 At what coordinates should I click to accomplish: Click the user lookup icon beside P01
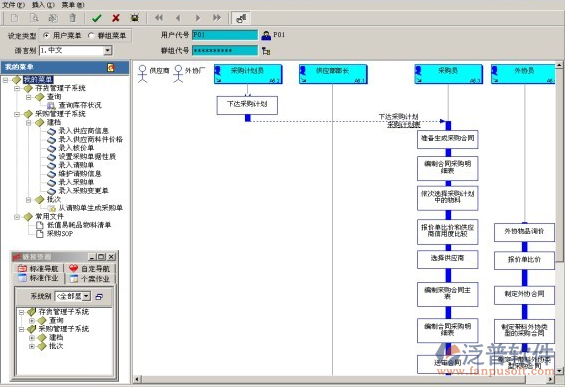click(266, 35)
